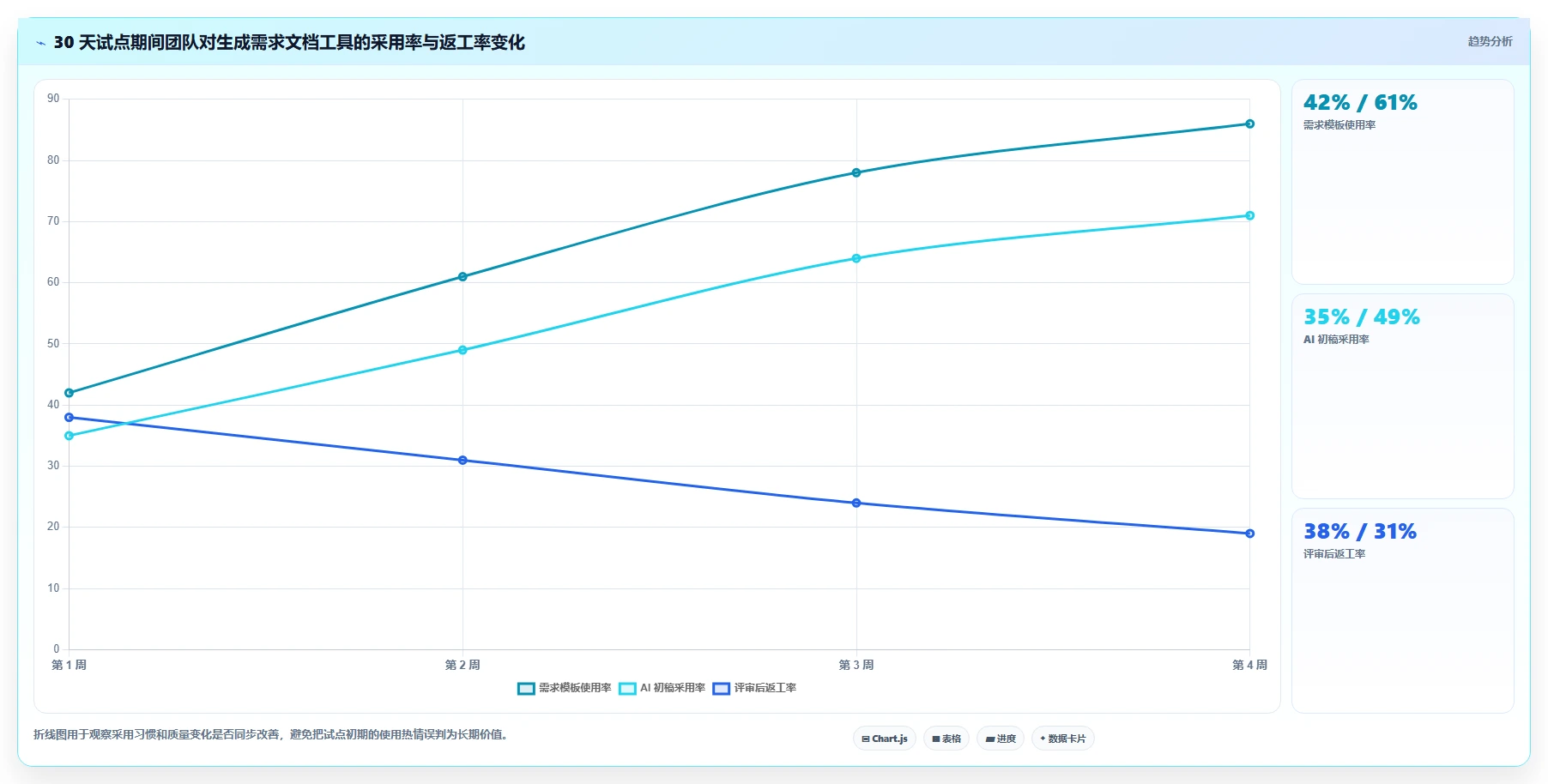The height and width of the screenshot is (784, 1548).
Task: Toggle 评审后返工率 series in the legend
Action: click(755, 688)
